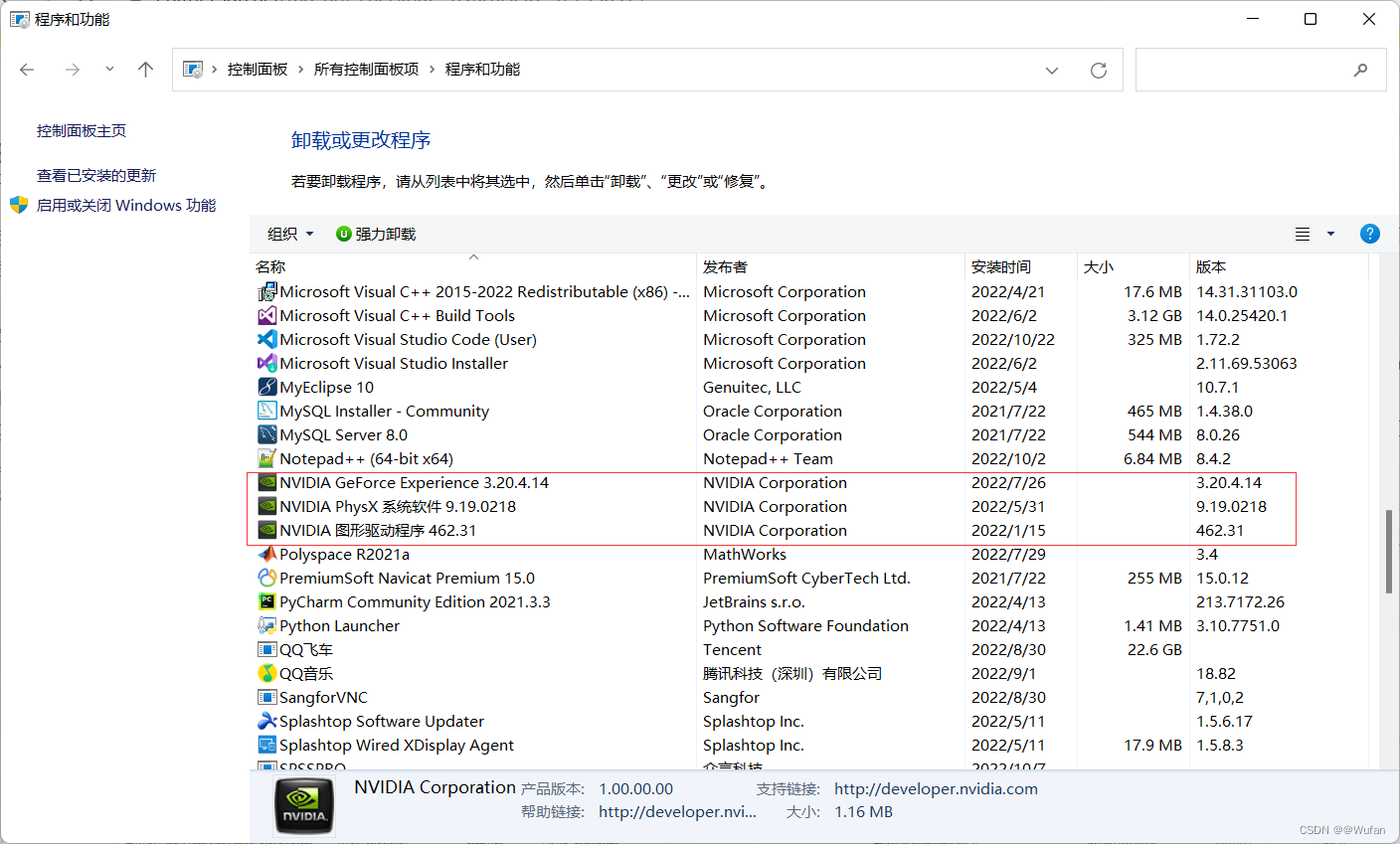Click the Visual Studio Code program icon

point(266,340)
